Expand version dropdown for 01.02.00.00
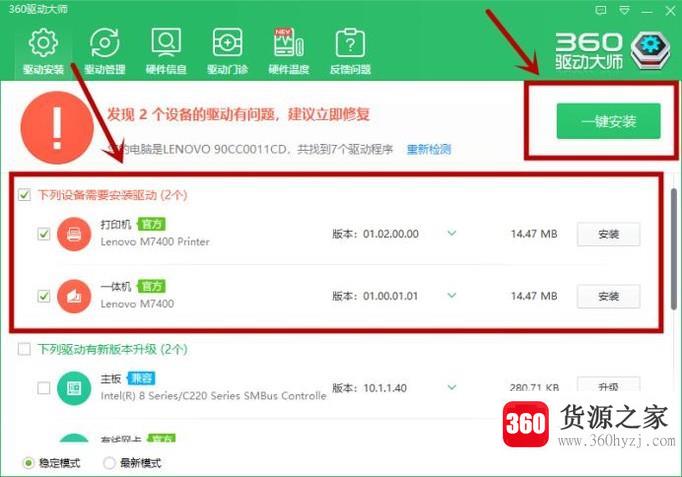Screen dimensions: 682x477 (x=452, y=233)
